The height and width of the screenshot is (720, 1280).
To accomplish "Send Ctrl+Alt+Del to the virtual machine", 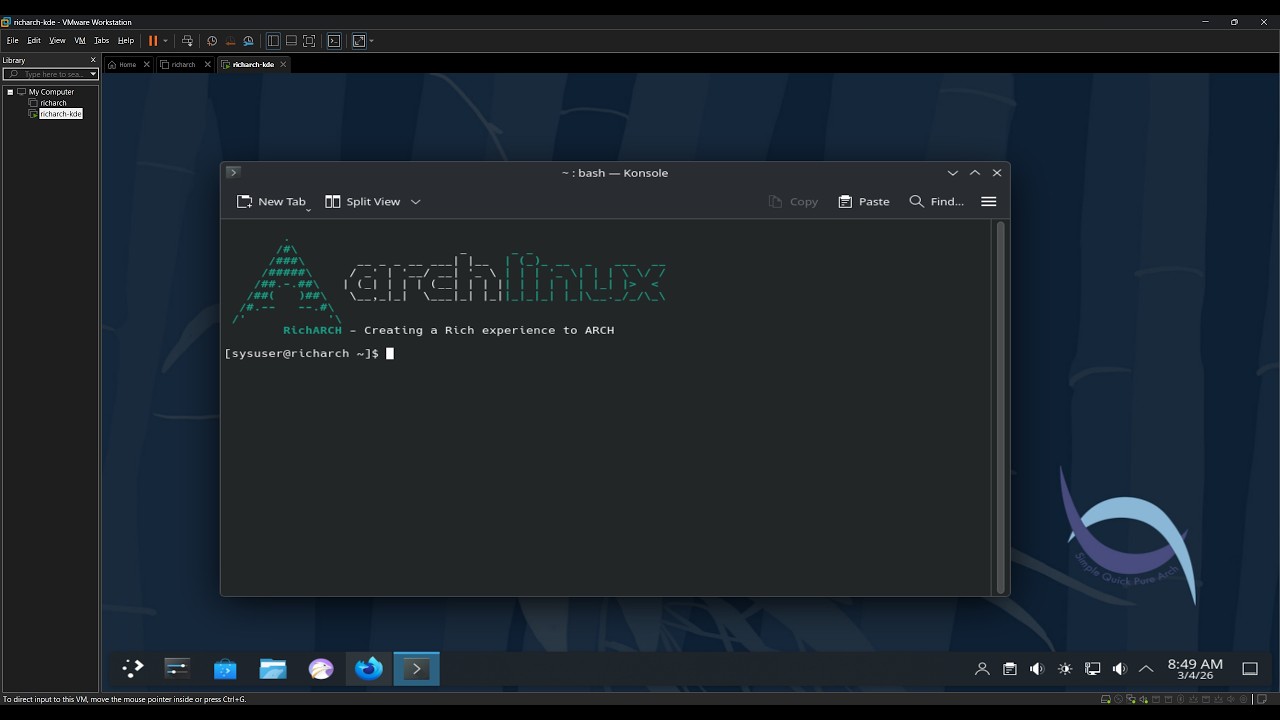I will [187, 41].
